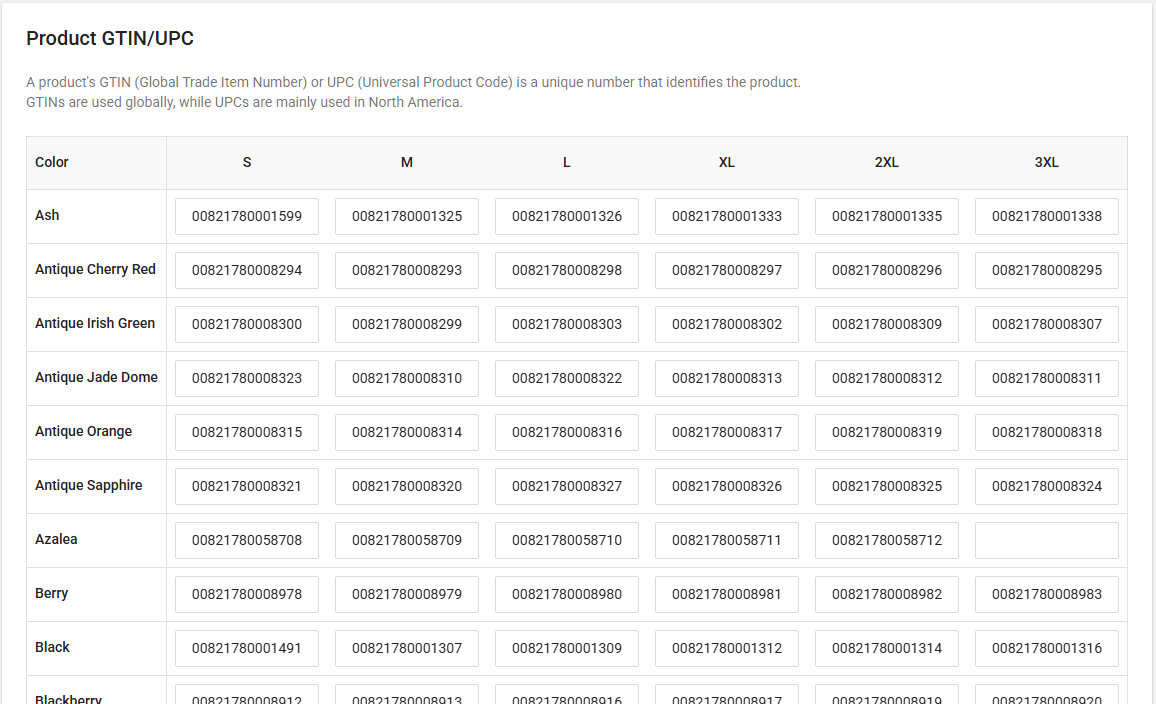Viewport: 1156px width, 704px height.
Task: Select the empty Azalea 3XL GTIN field
Action: tap(1046, 540)
